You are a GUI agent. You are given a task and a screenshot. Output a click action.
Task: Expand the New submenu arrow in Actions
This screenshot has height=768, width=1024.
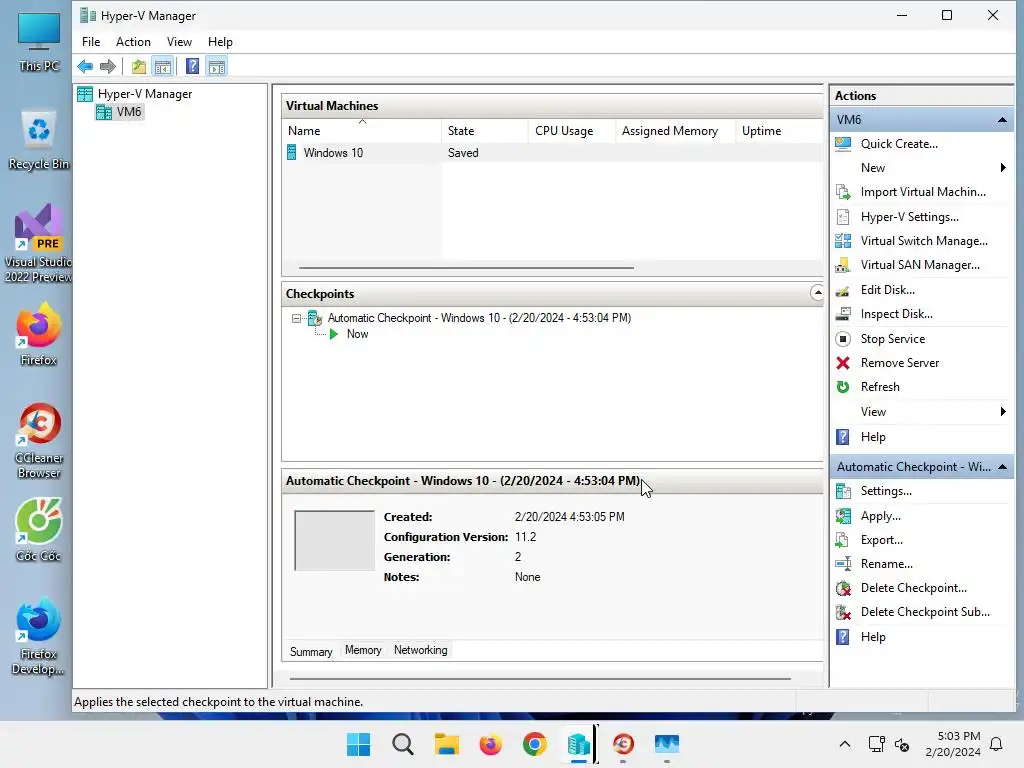pyautogui.click(x=1002, y=168)
